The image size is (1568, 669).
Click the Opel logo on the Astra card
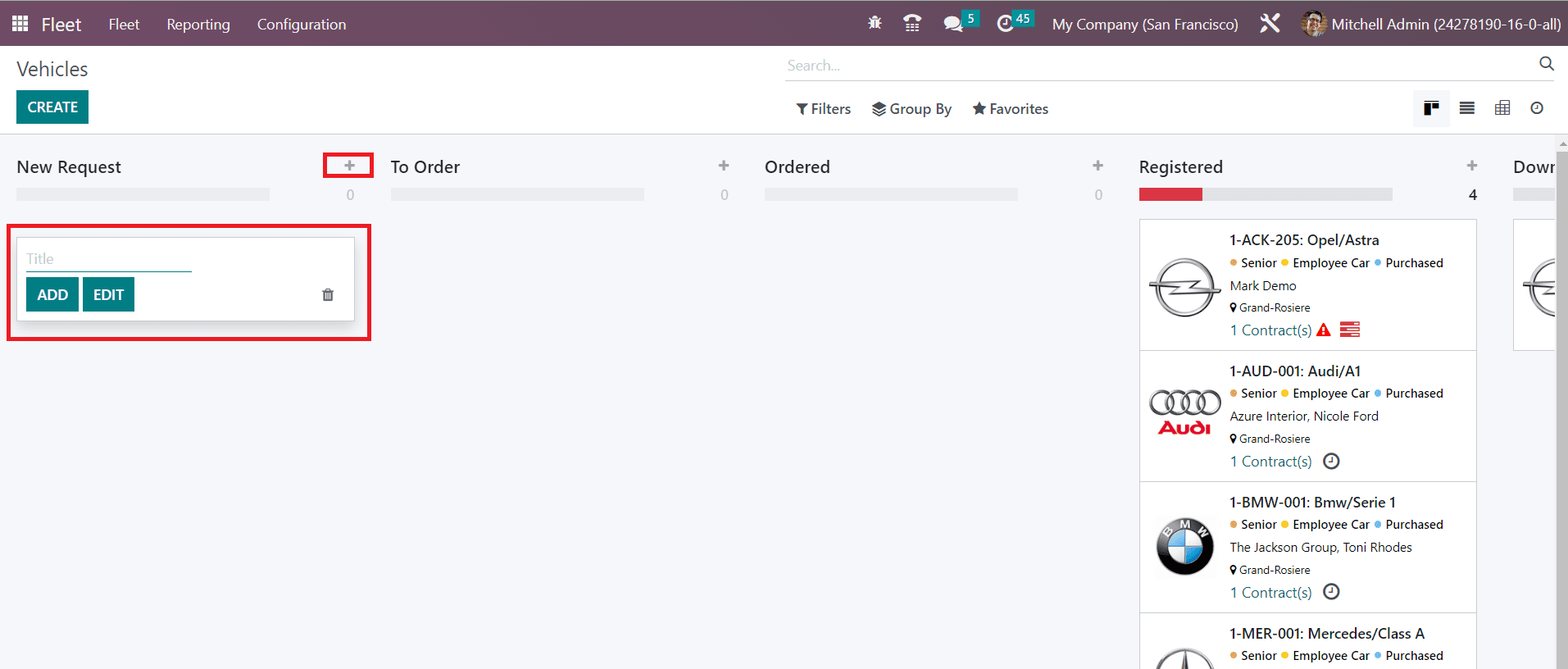coord(1184,287)
